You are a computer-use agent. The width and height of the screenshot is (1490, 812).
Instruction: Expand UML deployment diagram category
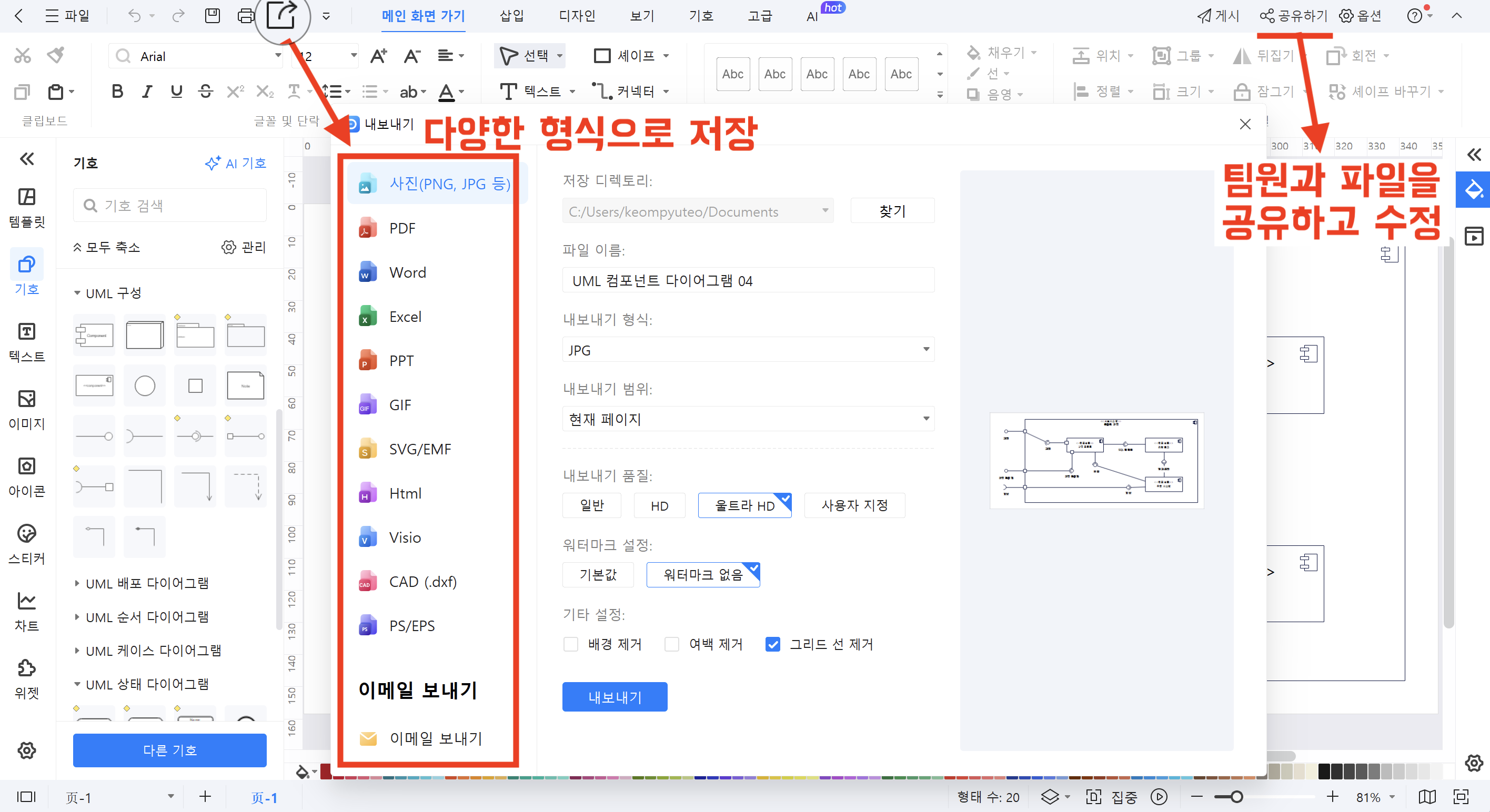pyautogui.click(x=147, y=583)
